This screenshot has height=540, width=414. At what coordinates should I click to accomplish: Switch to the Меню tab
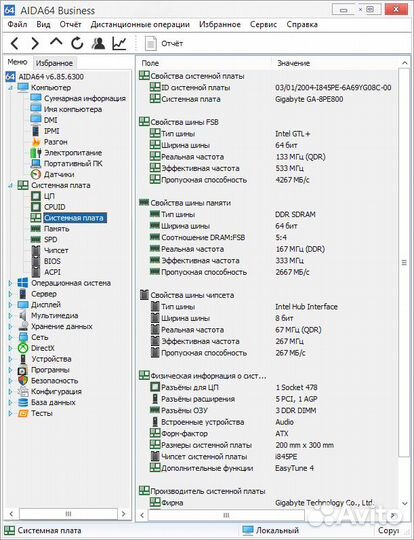[x=17, y=62]
